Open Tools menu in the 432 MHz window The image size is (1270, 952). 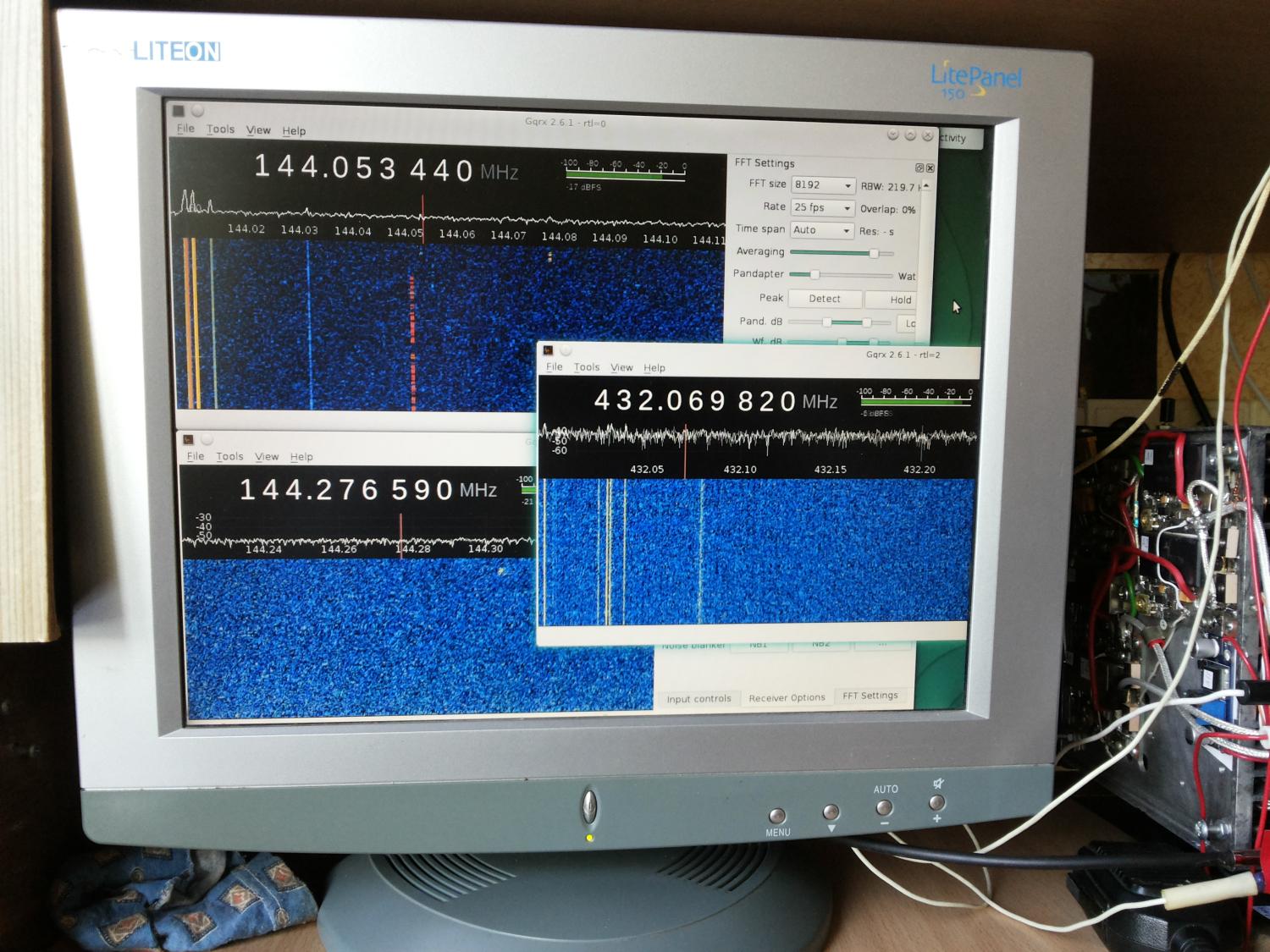586,367
